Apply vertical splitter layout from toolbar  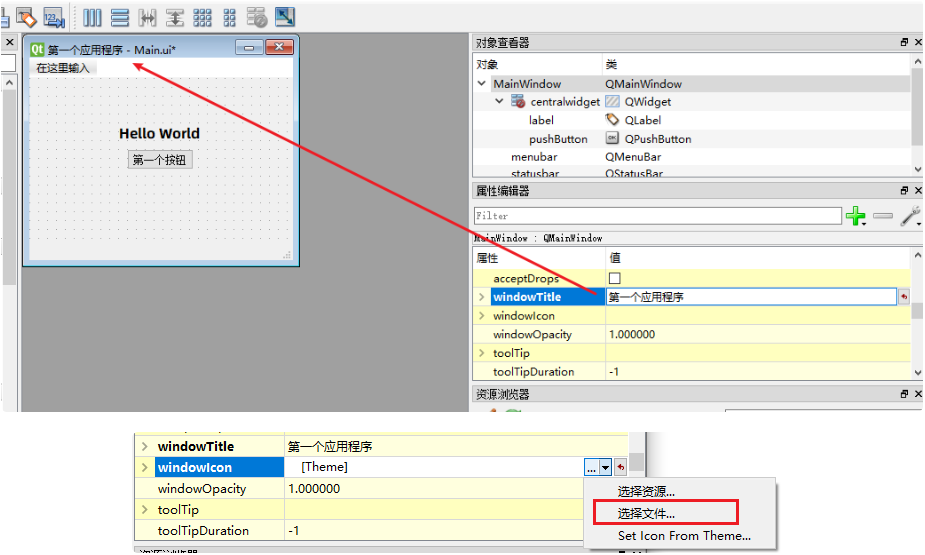(174, 17)
